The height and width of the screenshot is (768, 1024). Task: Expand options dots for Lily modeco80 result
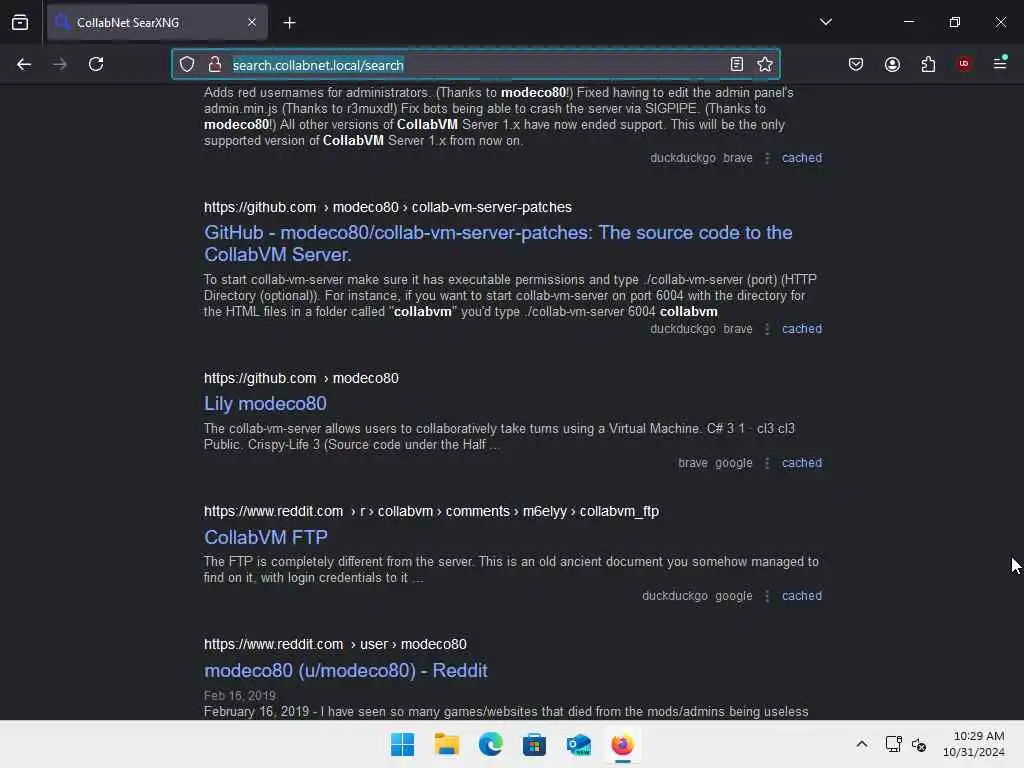point(767,463)
